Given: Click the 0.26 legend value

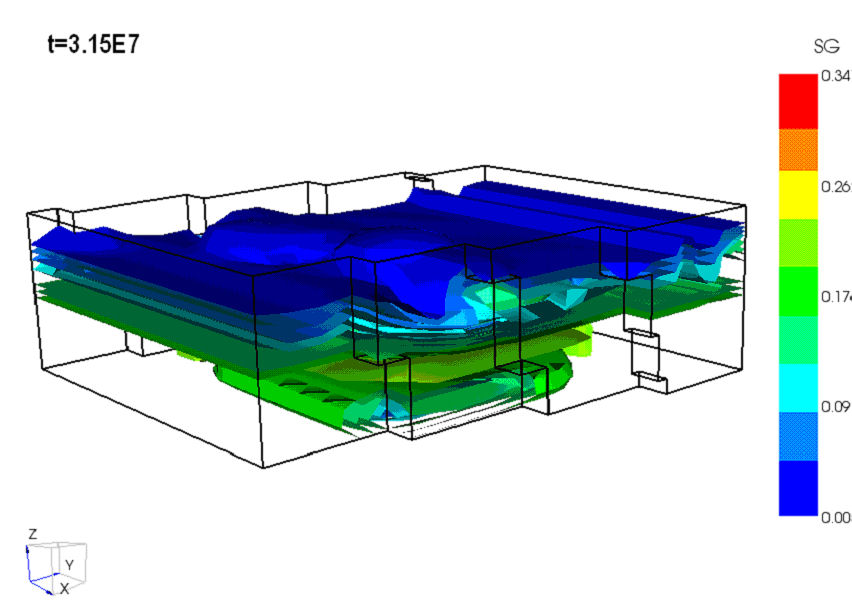Looking at the screenshot, I should click(835, 187).
